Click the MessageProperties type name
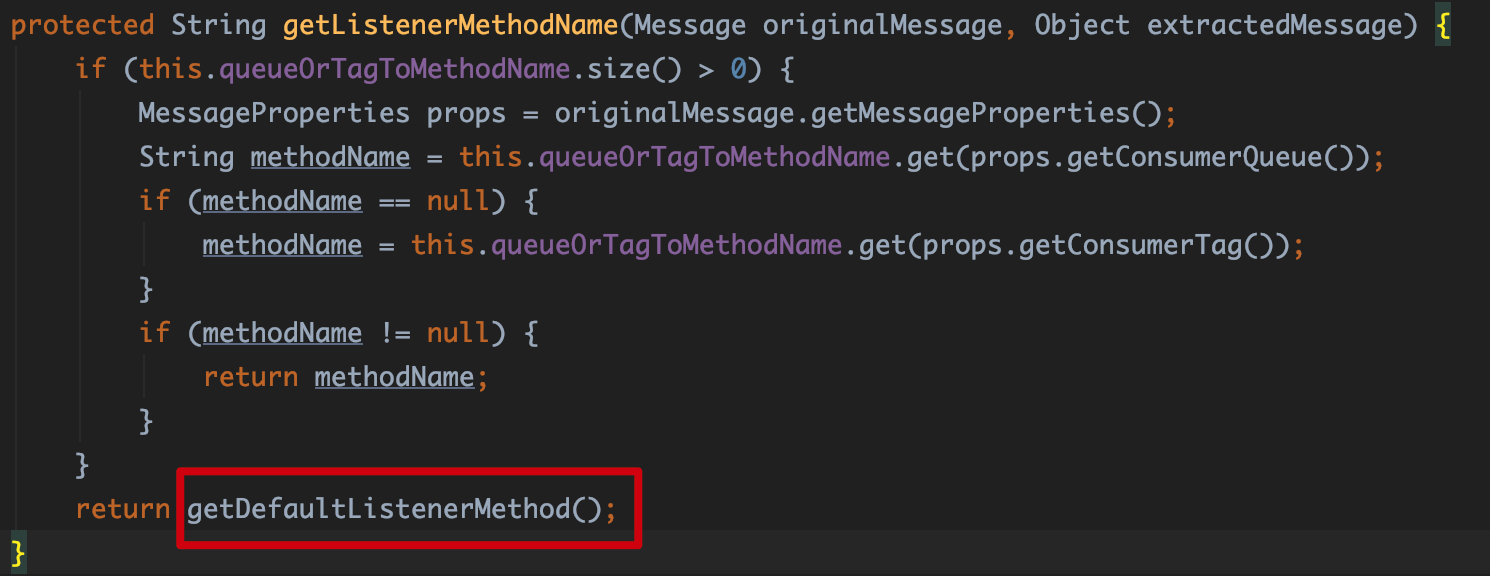 tap(273, 113)
